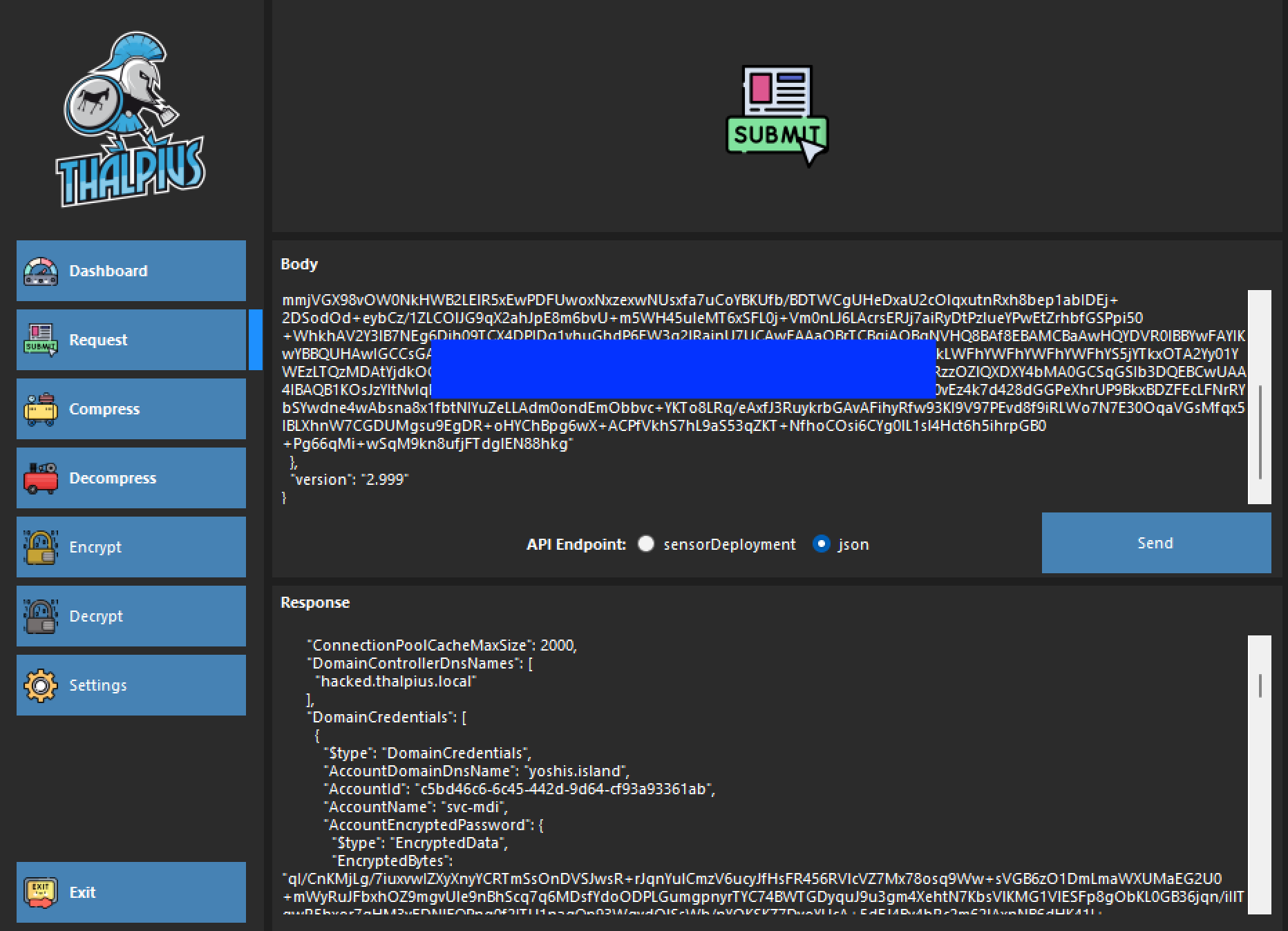
Task: Click the Exit button label
Action: coord(82,892)
